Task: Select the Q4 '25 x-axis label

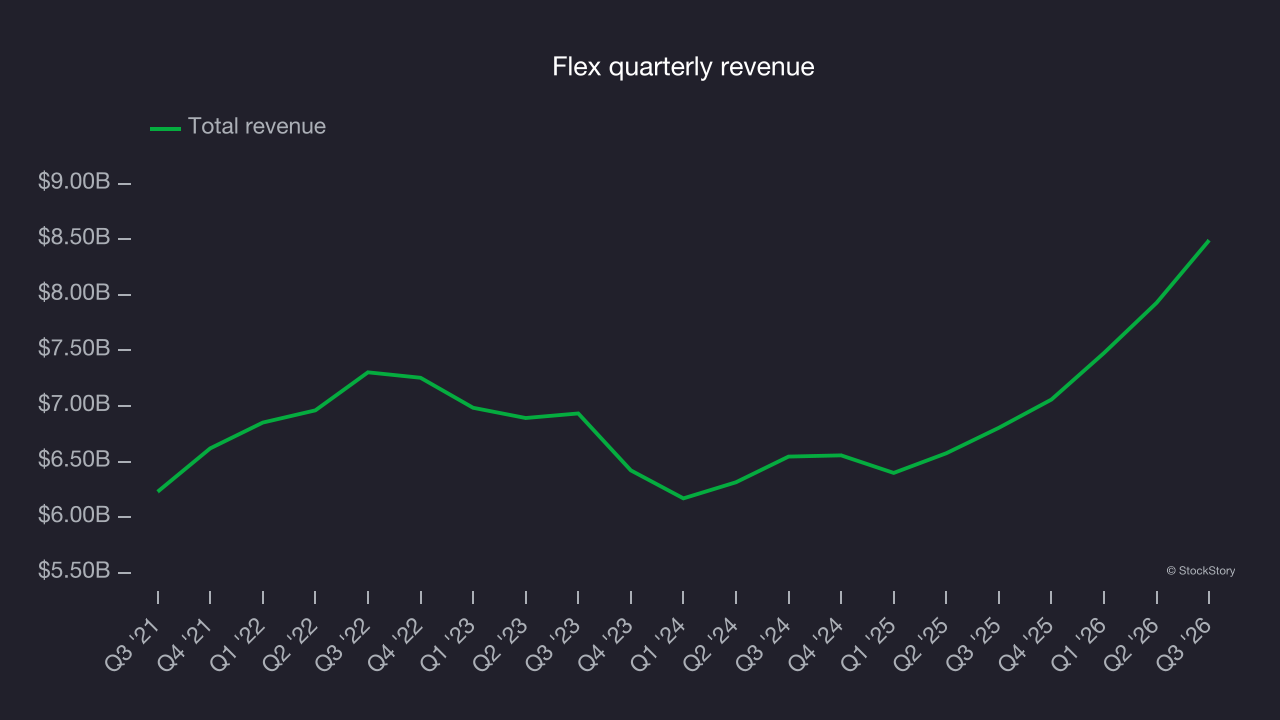Action: tap(1027, 644)
